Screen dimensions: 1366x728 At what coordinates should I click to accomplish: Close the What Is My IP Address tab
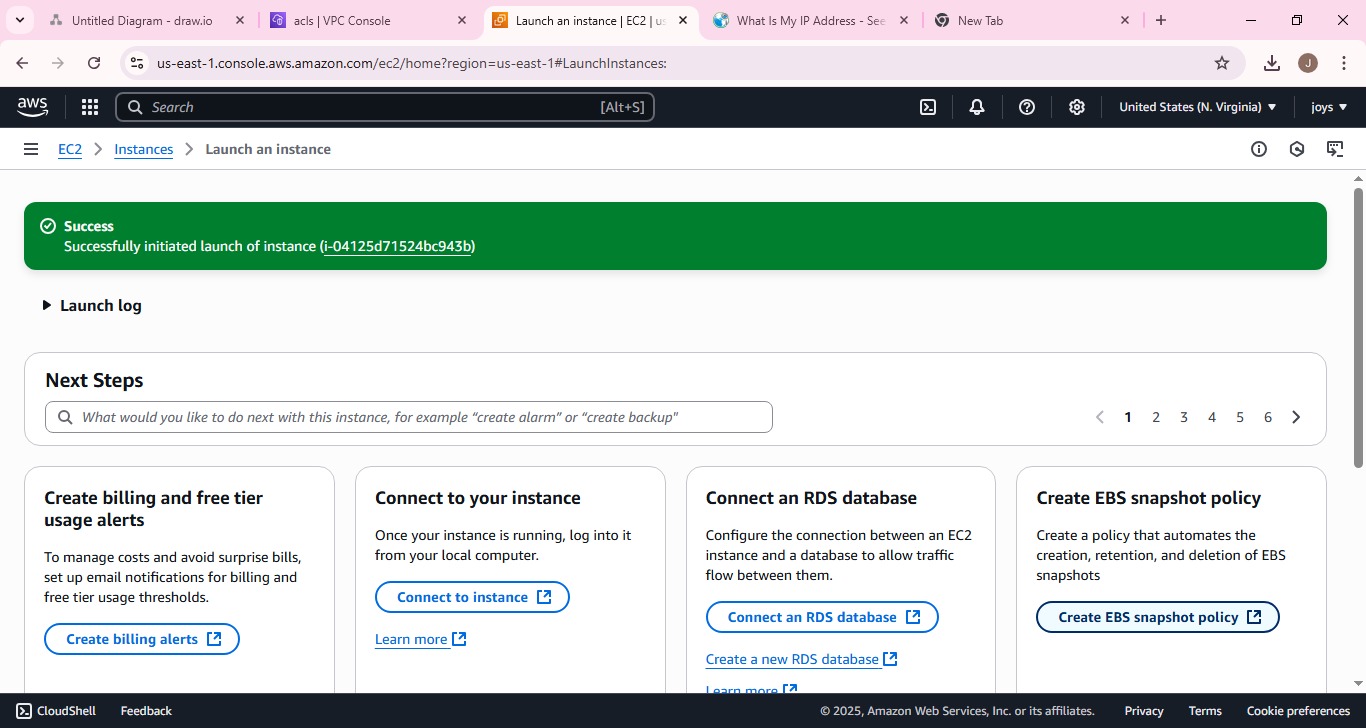904,20
